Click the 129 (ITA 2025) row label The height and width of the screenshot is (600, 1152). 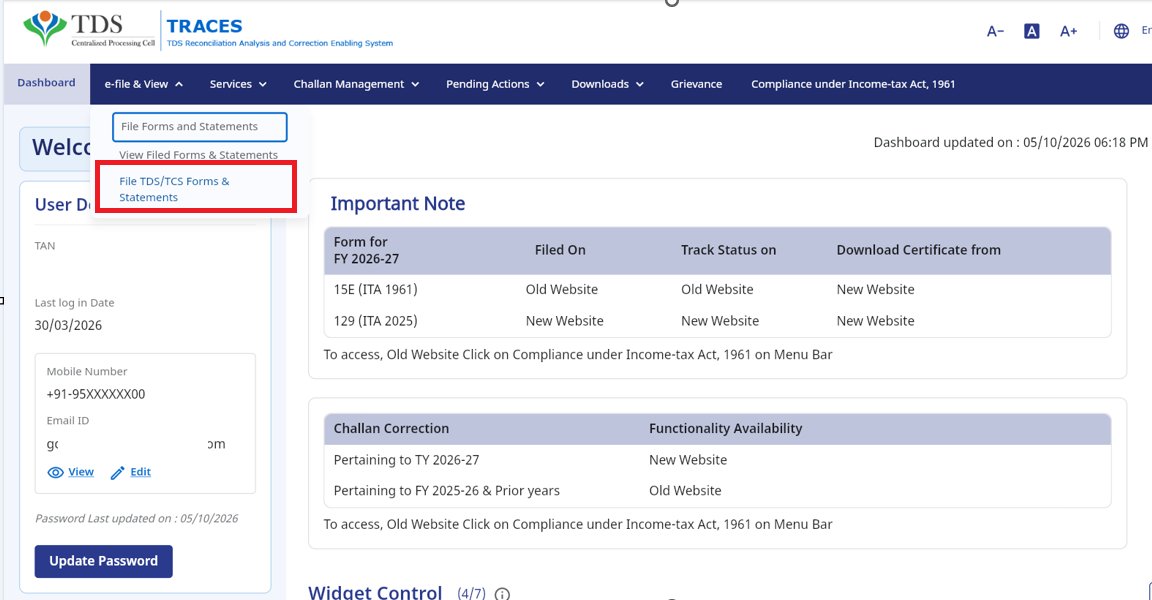[375, 321]
